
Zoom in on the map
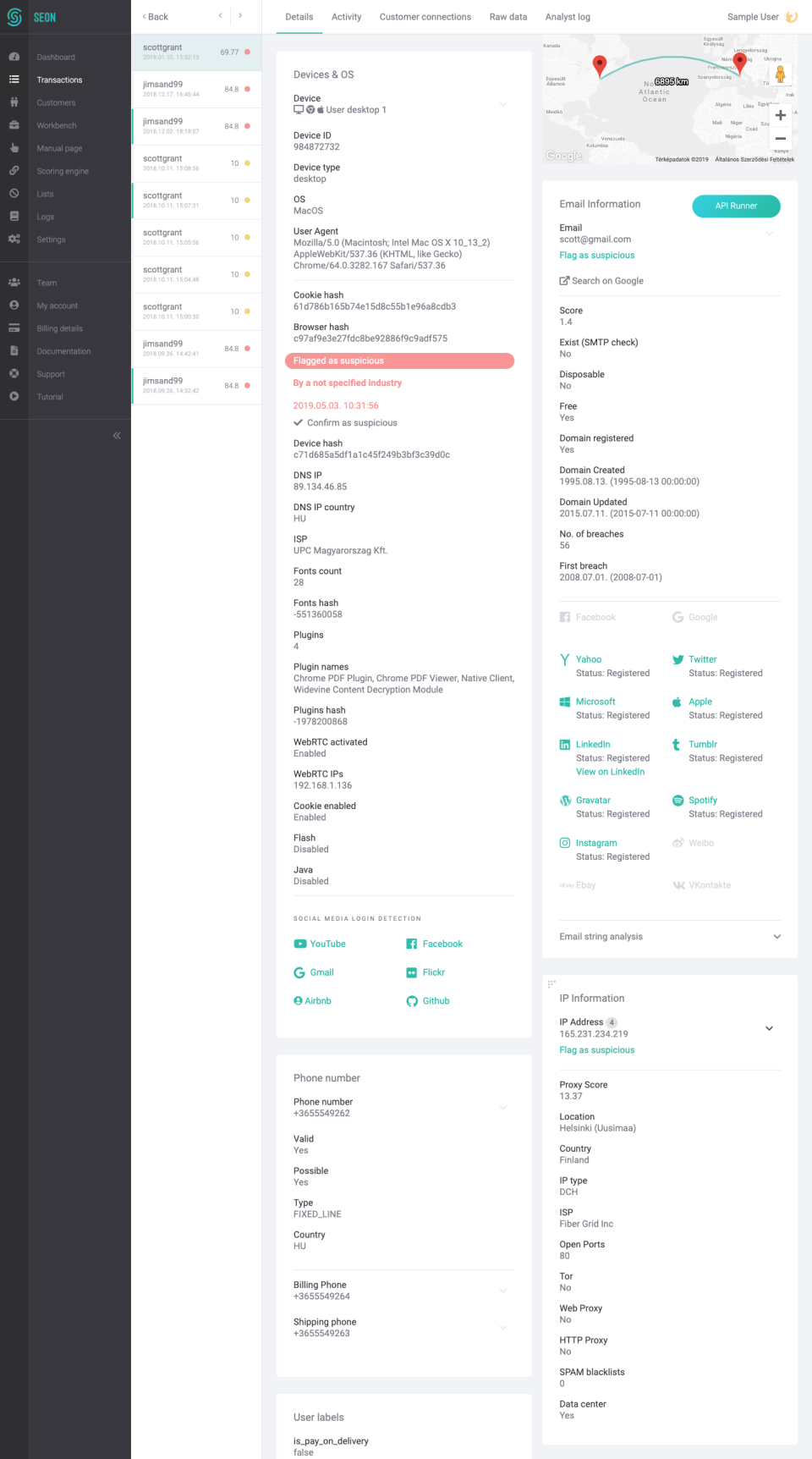[780, 115]
